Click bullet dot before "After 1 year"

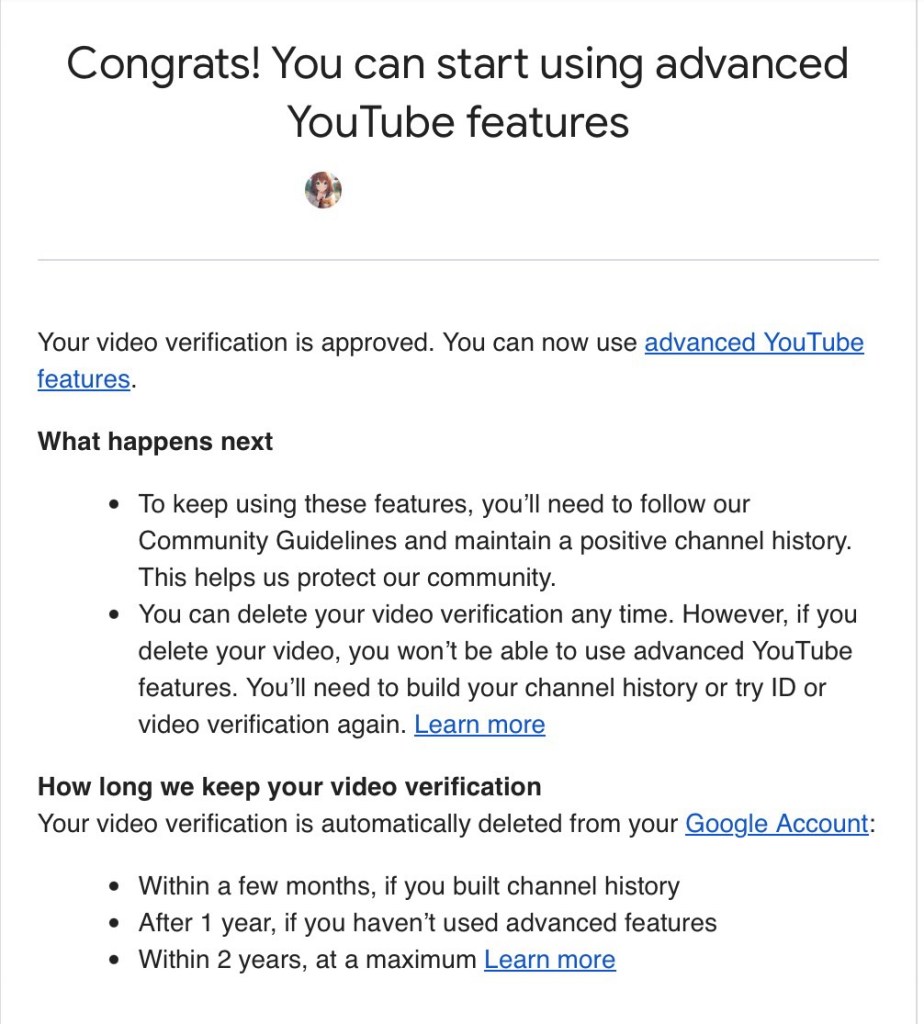117,923
